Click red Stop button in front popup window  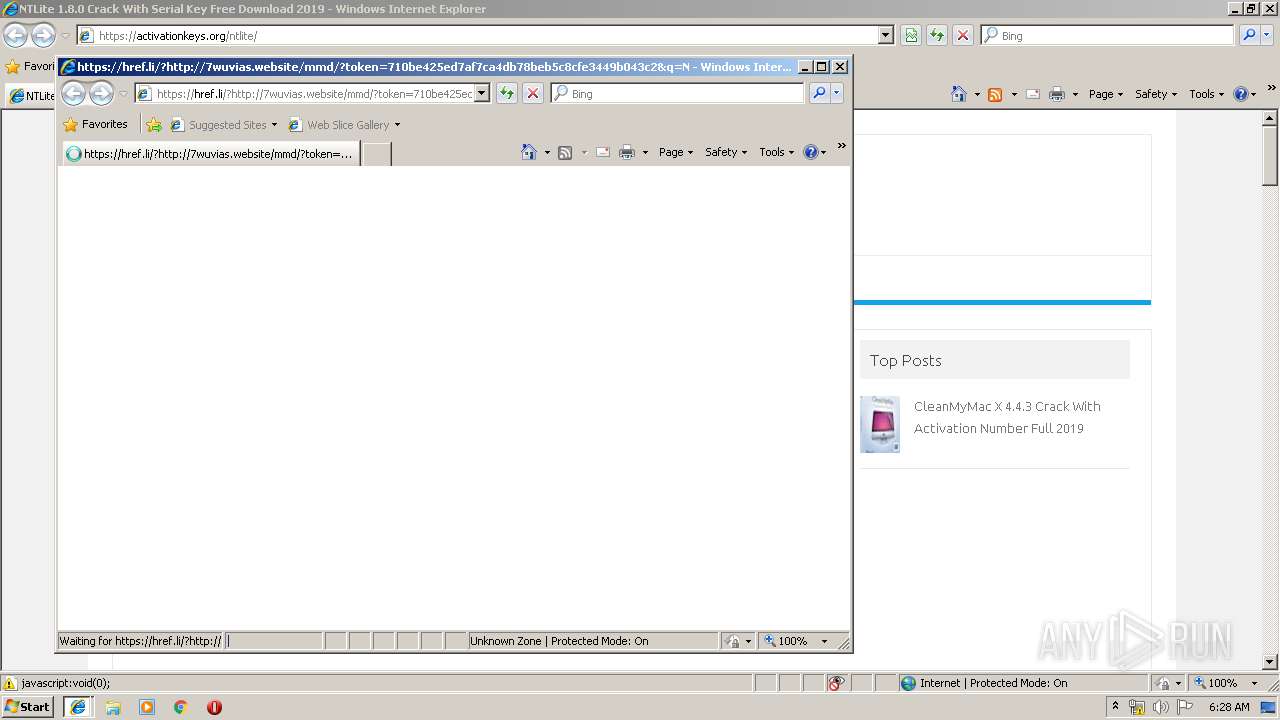coord(533,93)
